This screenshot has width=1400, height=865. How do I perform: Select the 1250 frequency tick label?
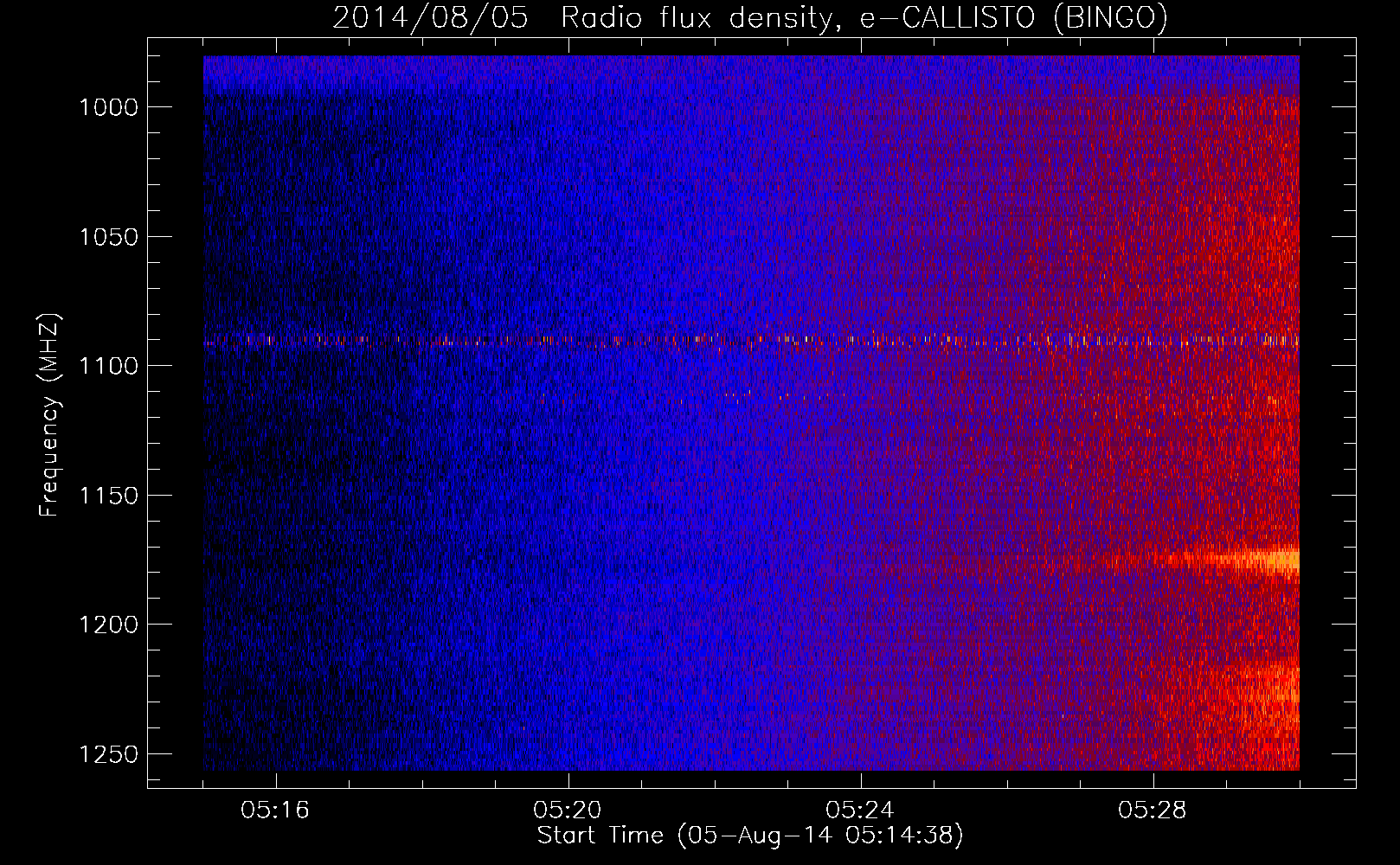click(108, 754)
